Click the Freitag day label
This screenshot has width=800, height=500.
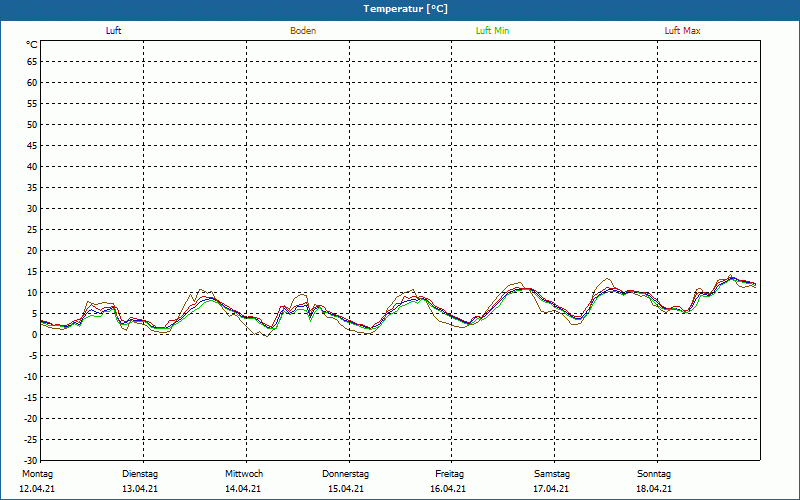coord(449,474)
